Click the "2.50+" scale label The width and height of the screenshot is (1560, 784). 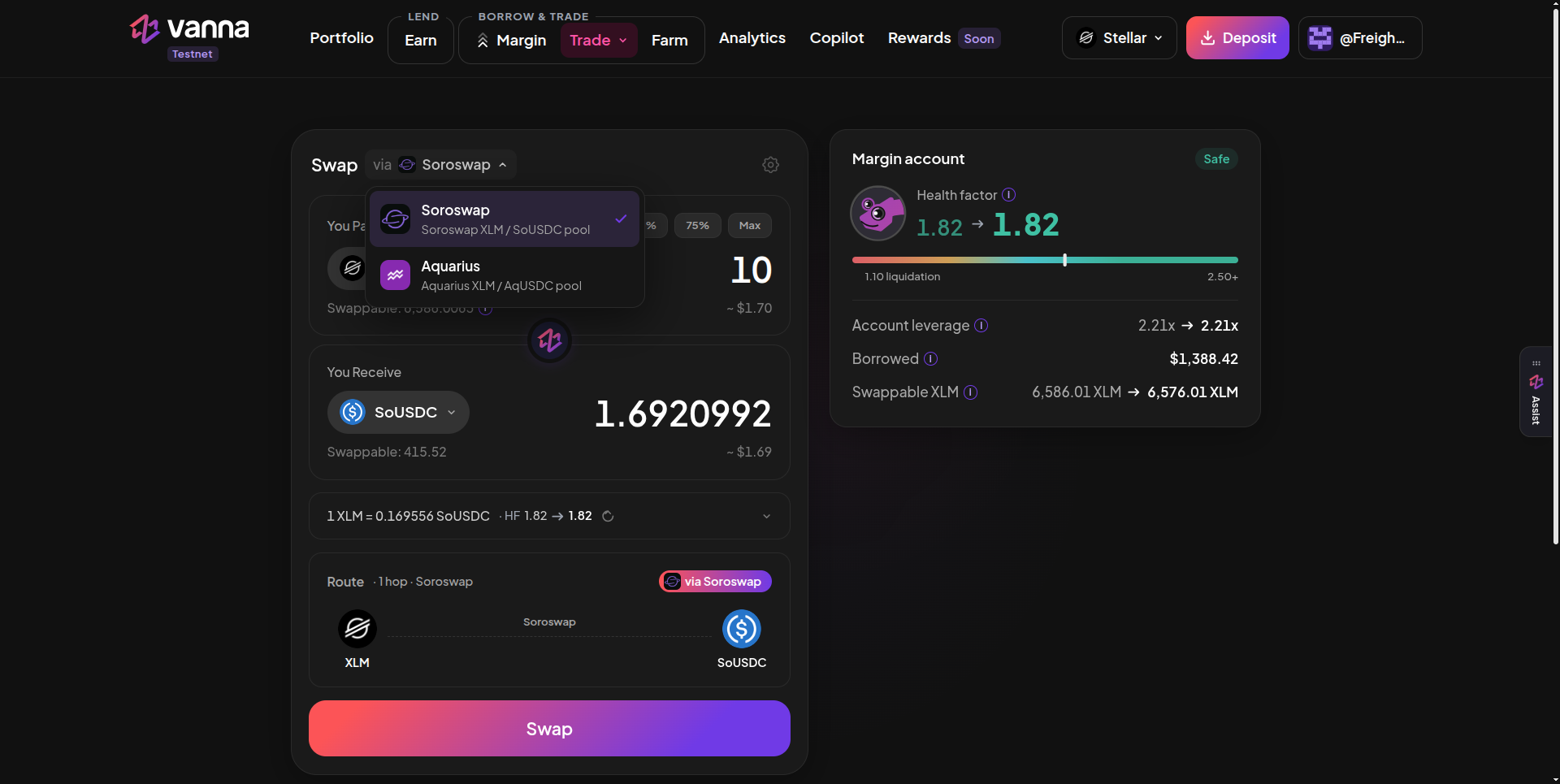[1223, 277]
